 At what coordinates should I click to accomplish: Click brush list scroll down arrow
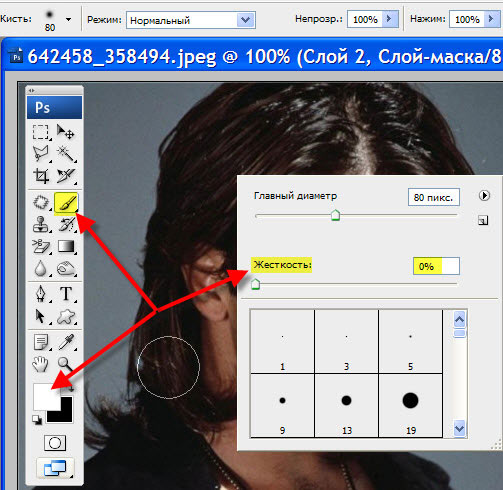tap(459, 428)
